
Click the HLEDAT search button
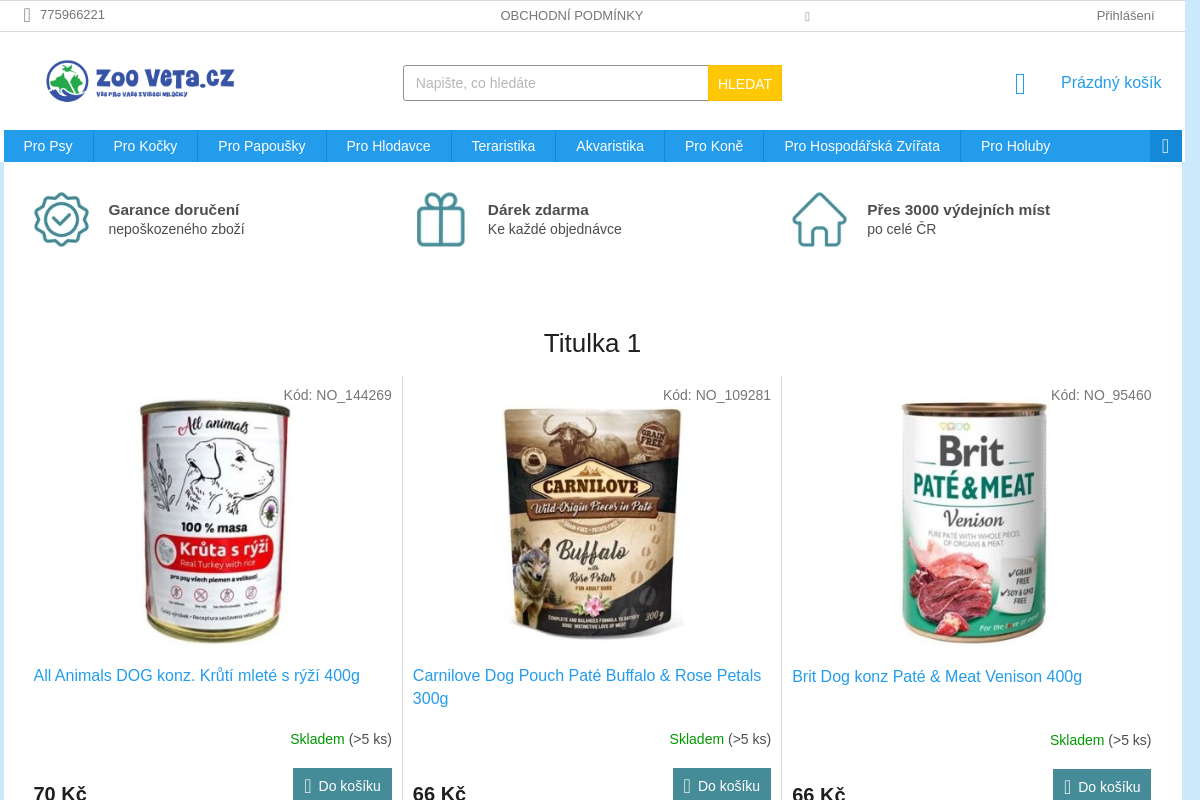point(745,83)
